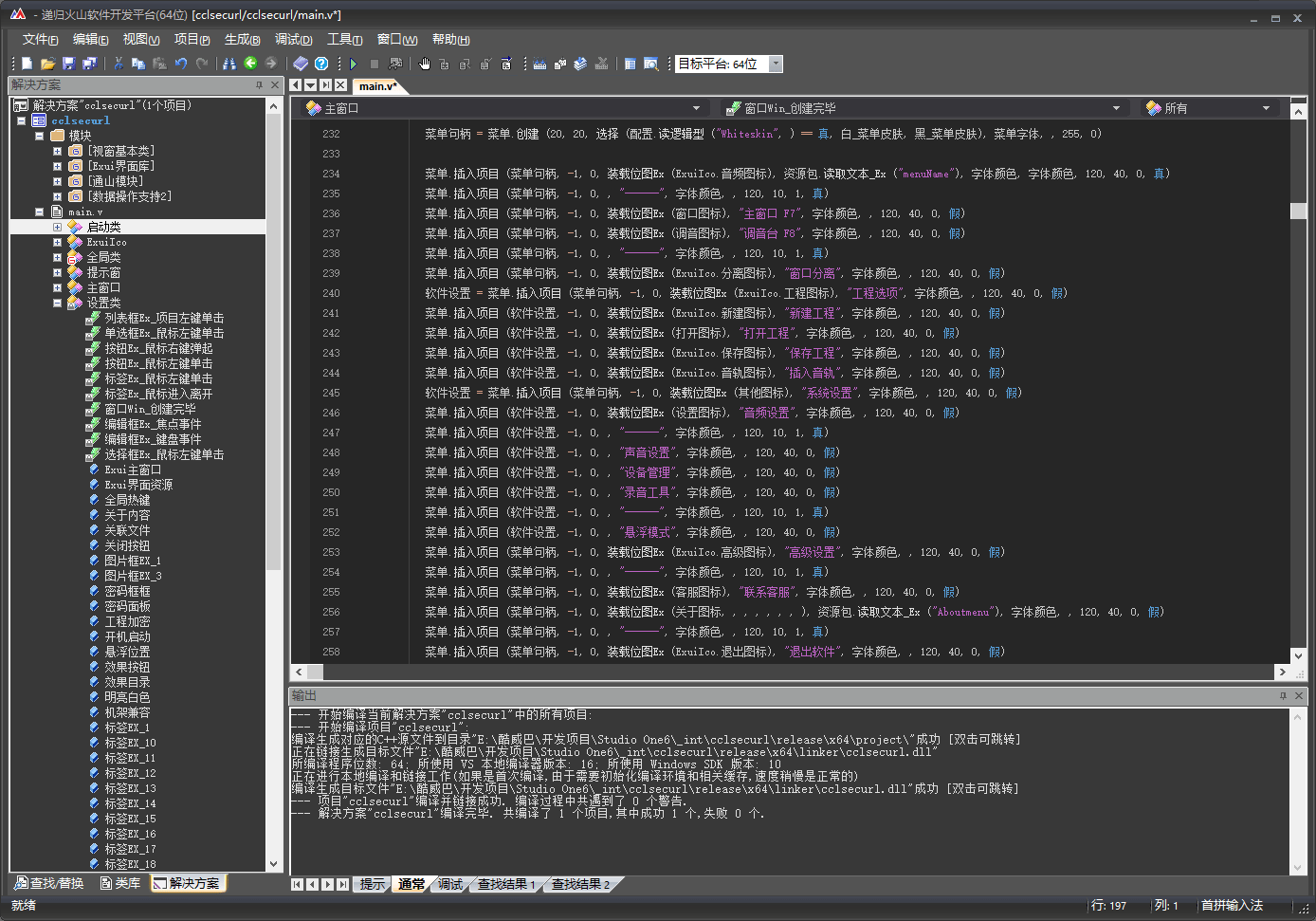1316x921 pixels.
Task: Collapse the 模块 tree node
Action: point(40,136)
